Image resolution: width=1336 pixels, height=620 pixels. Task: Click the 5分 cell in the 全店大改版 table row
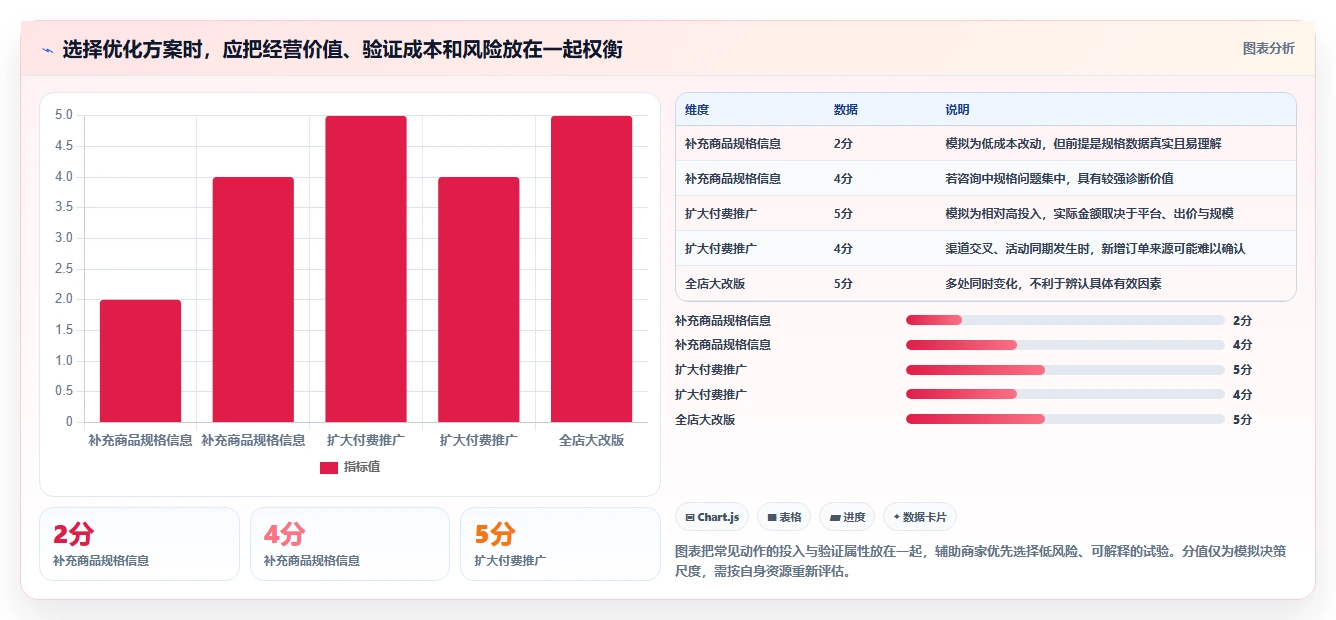click(843, 283)
